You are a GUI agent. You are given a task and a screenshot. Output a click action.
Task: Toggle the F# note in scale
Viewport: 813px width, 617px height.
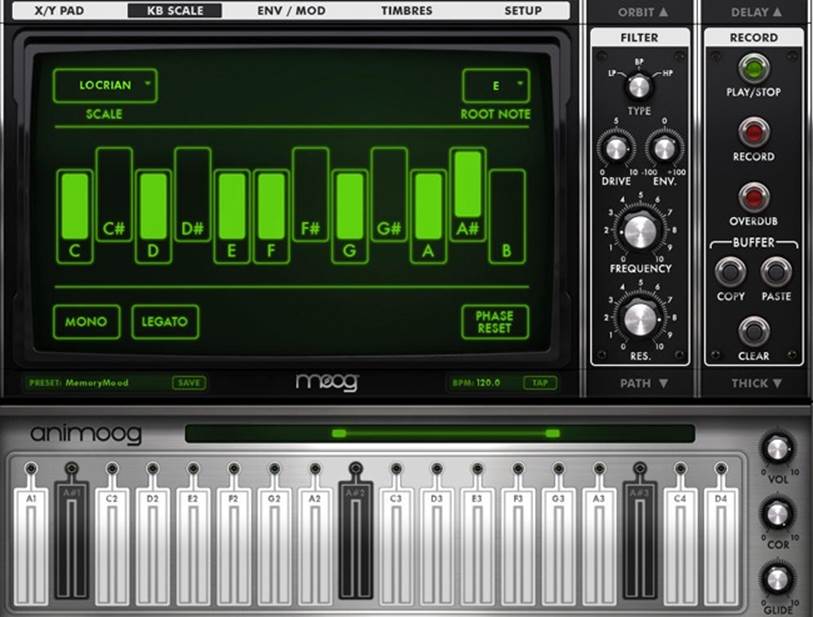coord(311,194)
